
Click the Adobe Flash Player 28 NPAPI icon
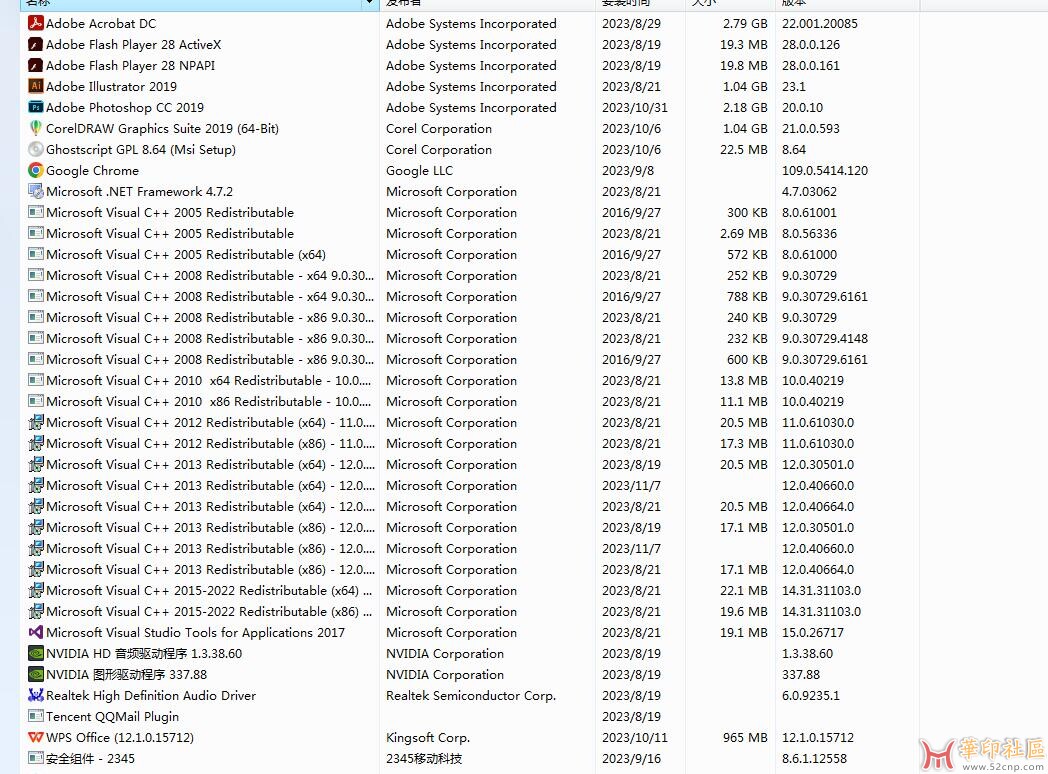tap(35, 66)
